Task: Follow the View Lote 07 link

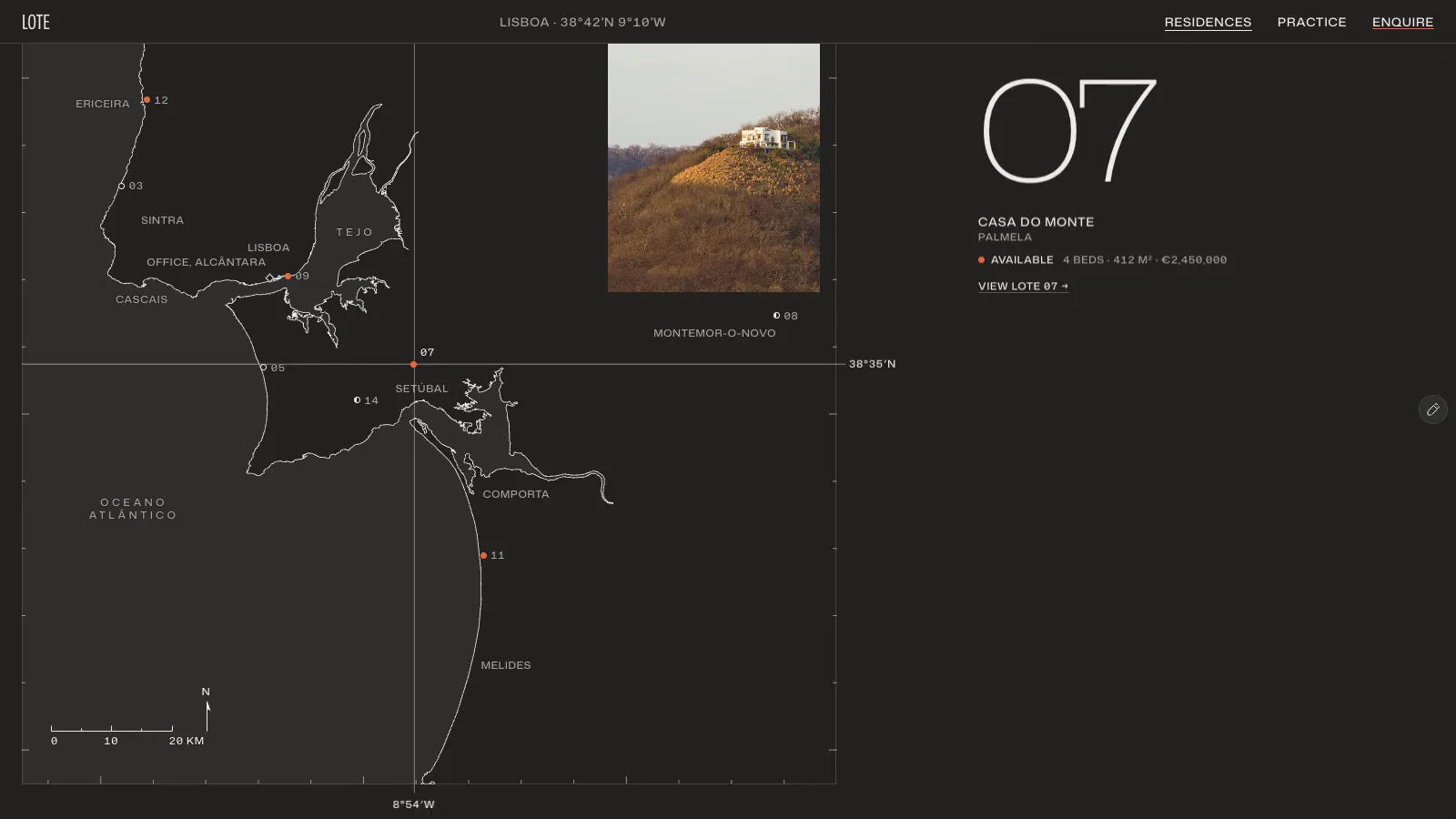Action: [1023, 286]
